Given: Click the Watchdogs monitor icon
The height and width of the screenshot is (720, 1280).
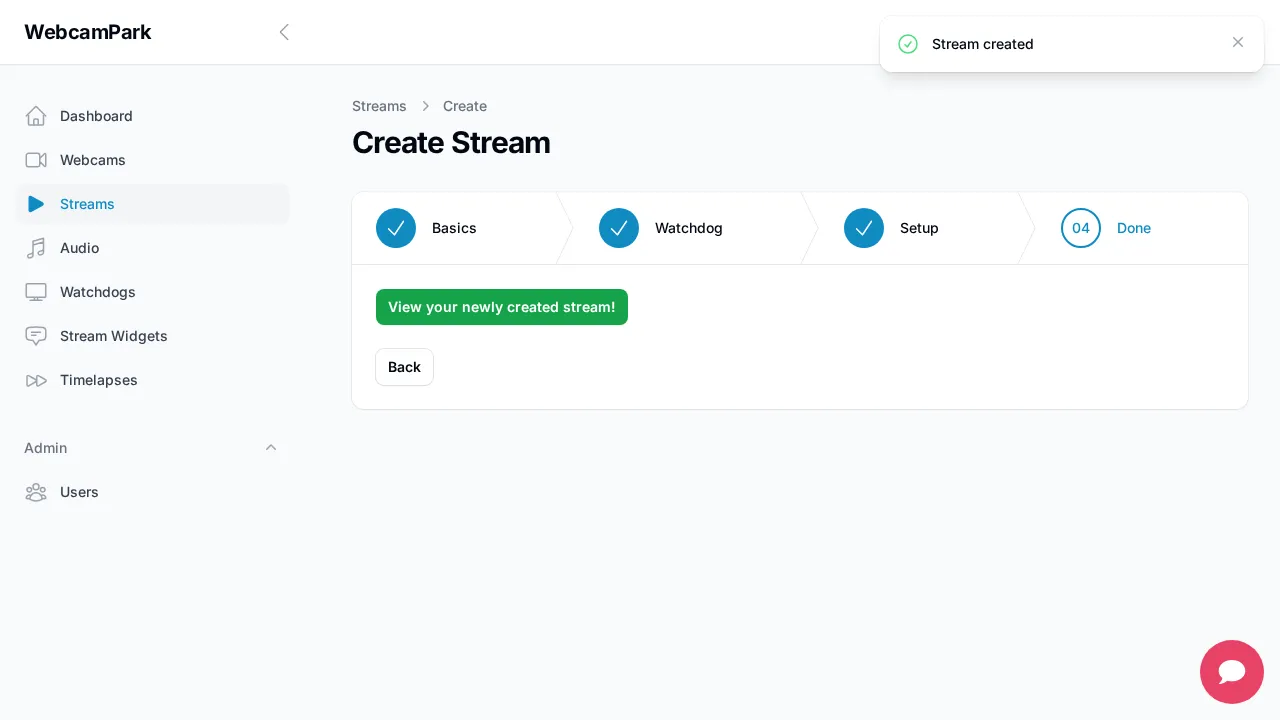Looking at the screenshot, I should tap(36, 292).
